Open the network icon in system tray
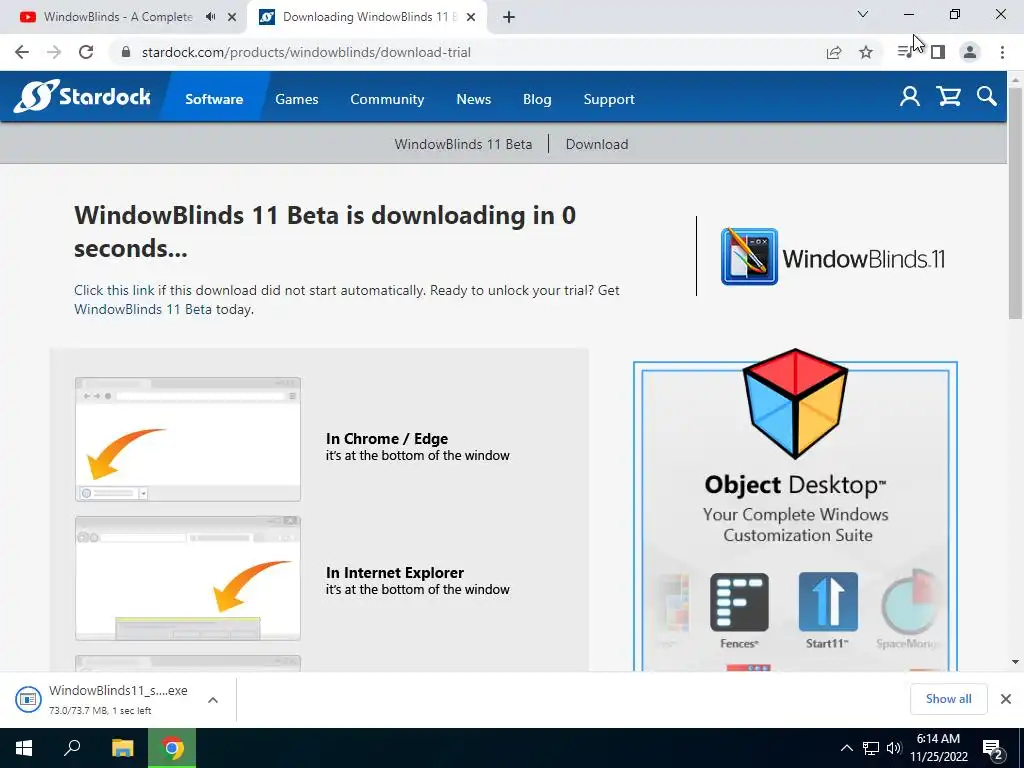1024x768 pixels. coord(871,748)
